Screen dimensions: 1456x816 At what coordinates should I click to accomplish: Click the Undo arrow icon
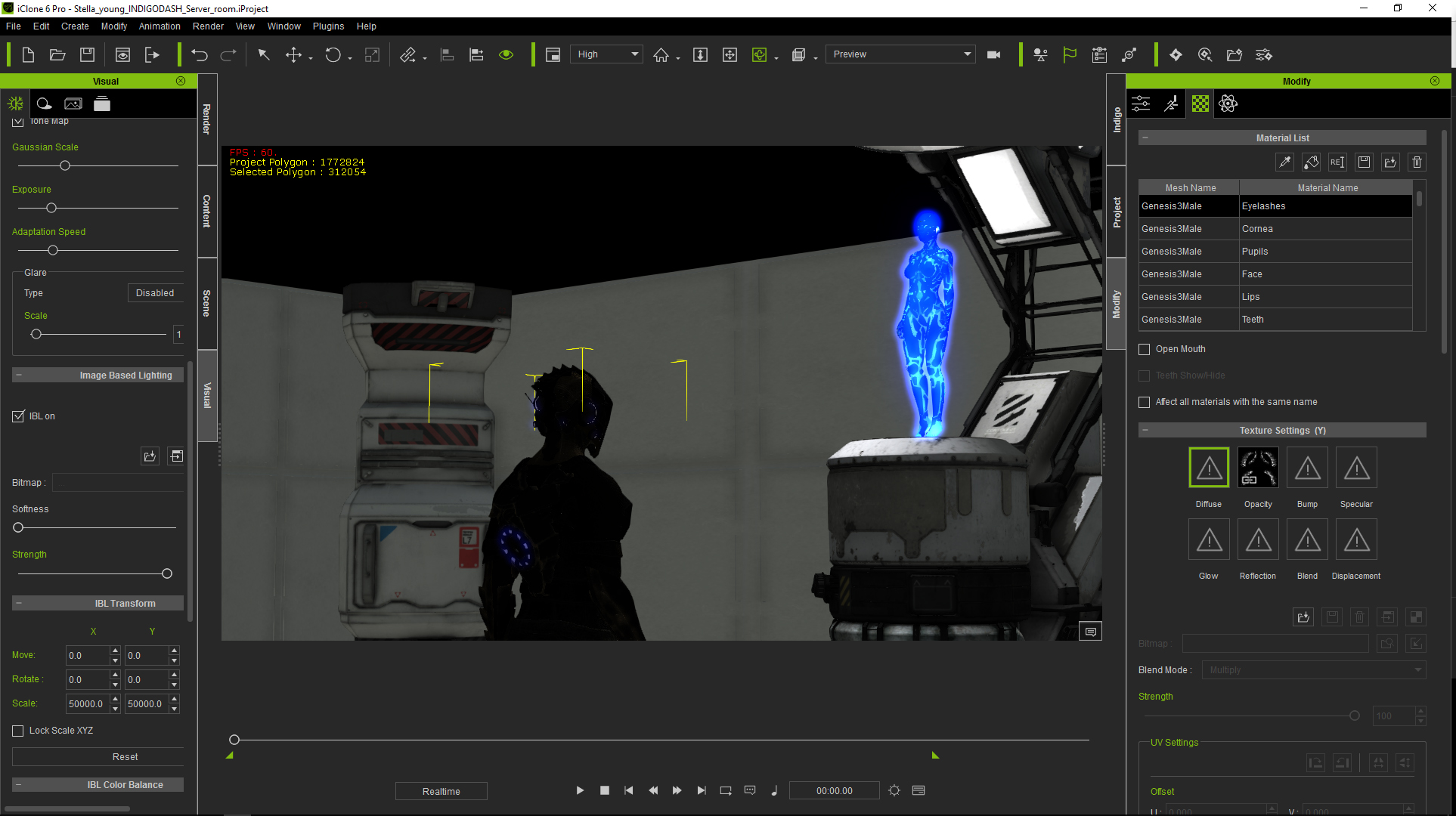point(200,54)
